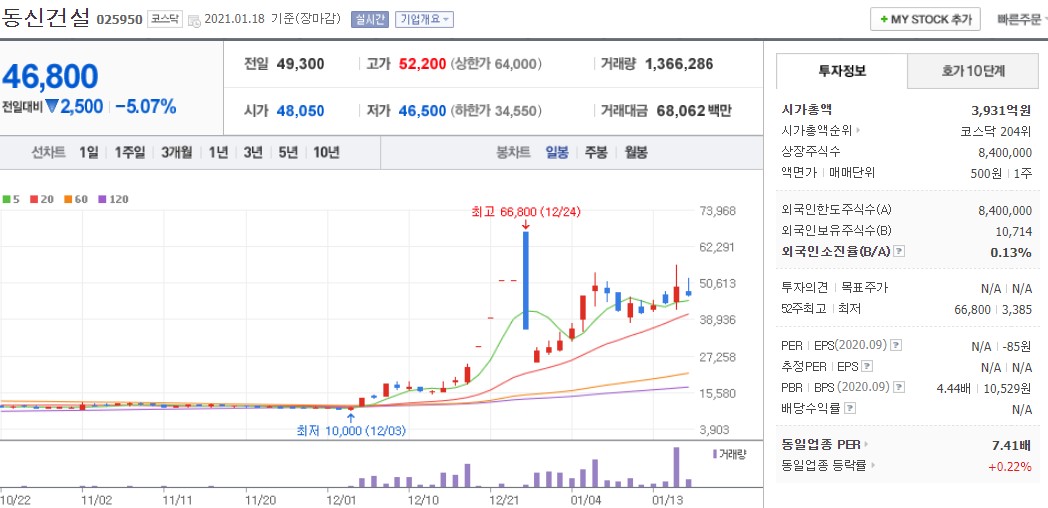Click the green plus on MY STOCK 추가

coord(884,19)
